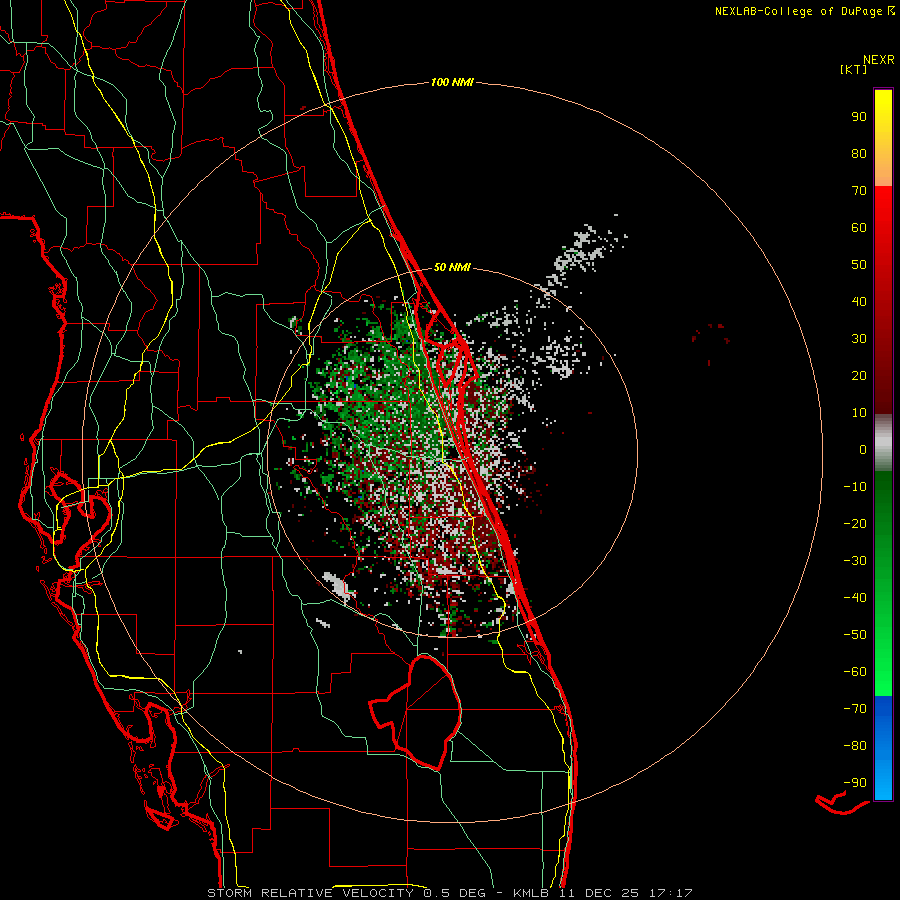Click the -20 value on velocity scale
Image resolution: width=900 pixels, height=900 pixels.
click(x=855, y=524)
